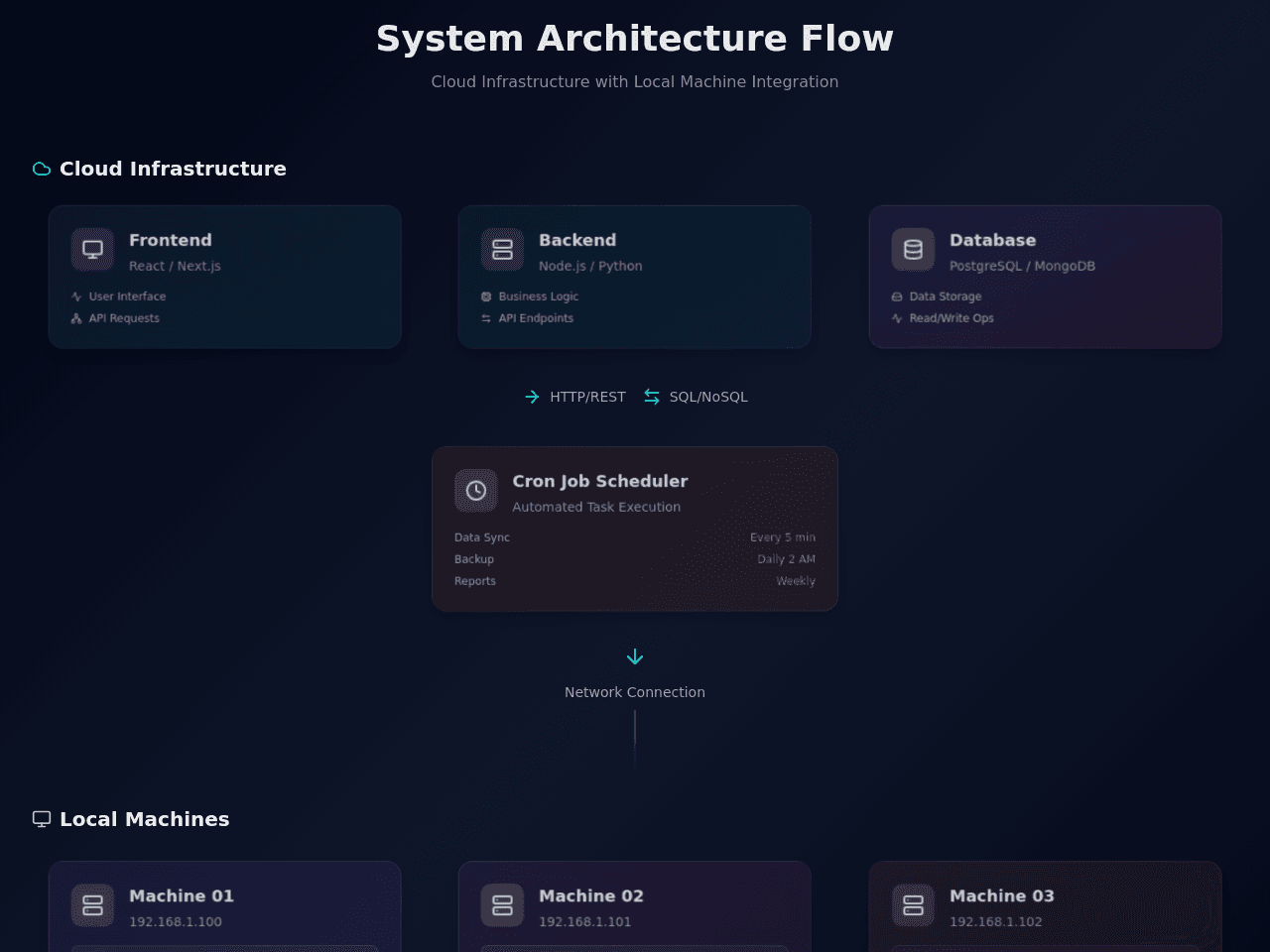Click the Local Machines section heading

(x=145, y=819)
